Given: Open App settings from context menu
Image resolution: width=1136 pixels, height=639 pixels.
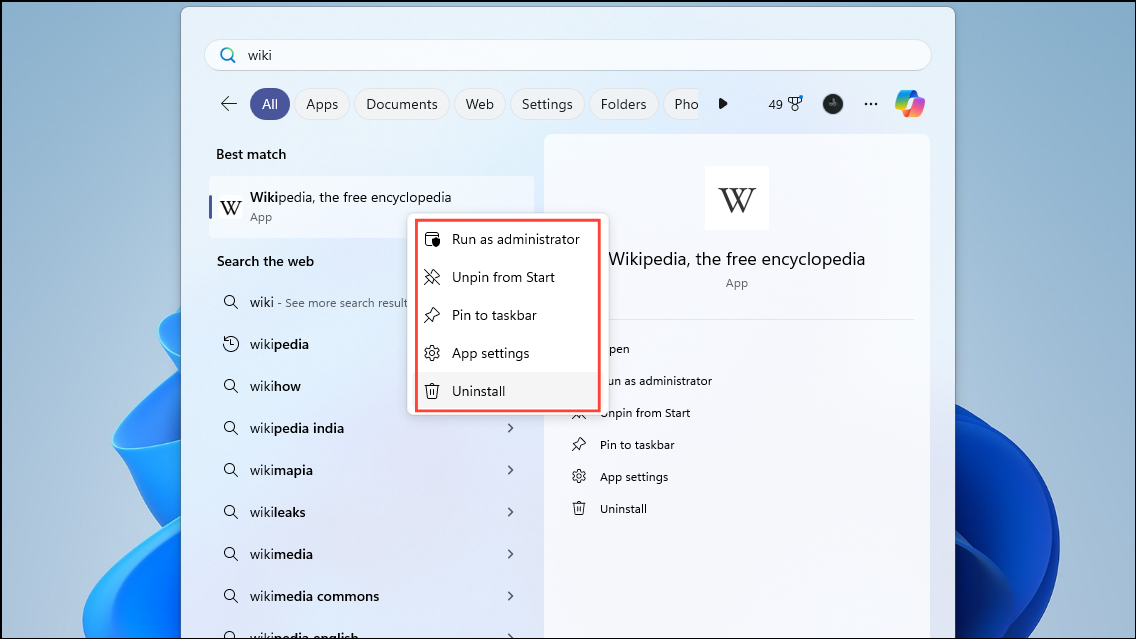Looking at the screenshot, I should [x=508, y=353].
